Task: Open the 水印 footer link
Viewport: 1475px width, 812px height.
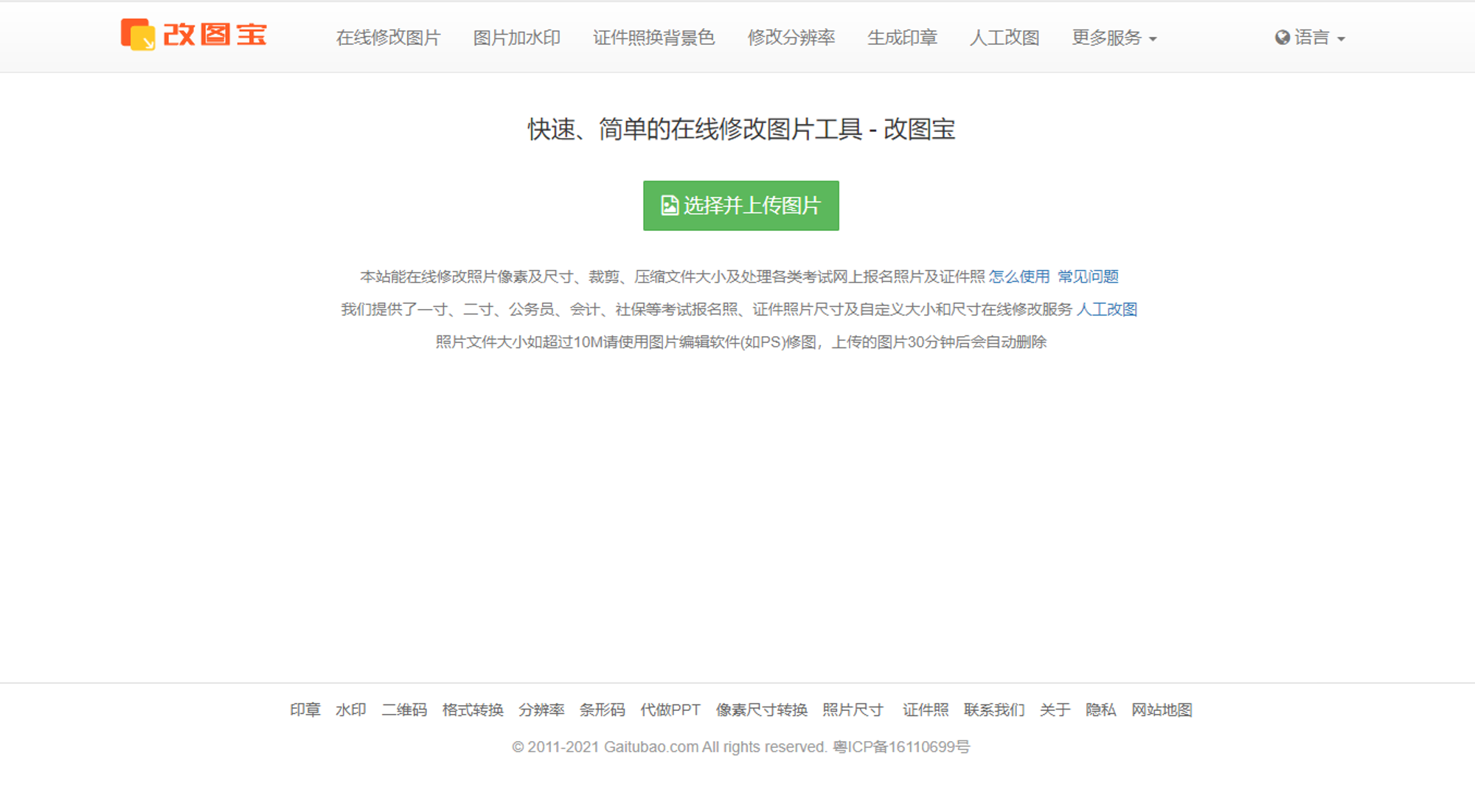Action: 351,709
